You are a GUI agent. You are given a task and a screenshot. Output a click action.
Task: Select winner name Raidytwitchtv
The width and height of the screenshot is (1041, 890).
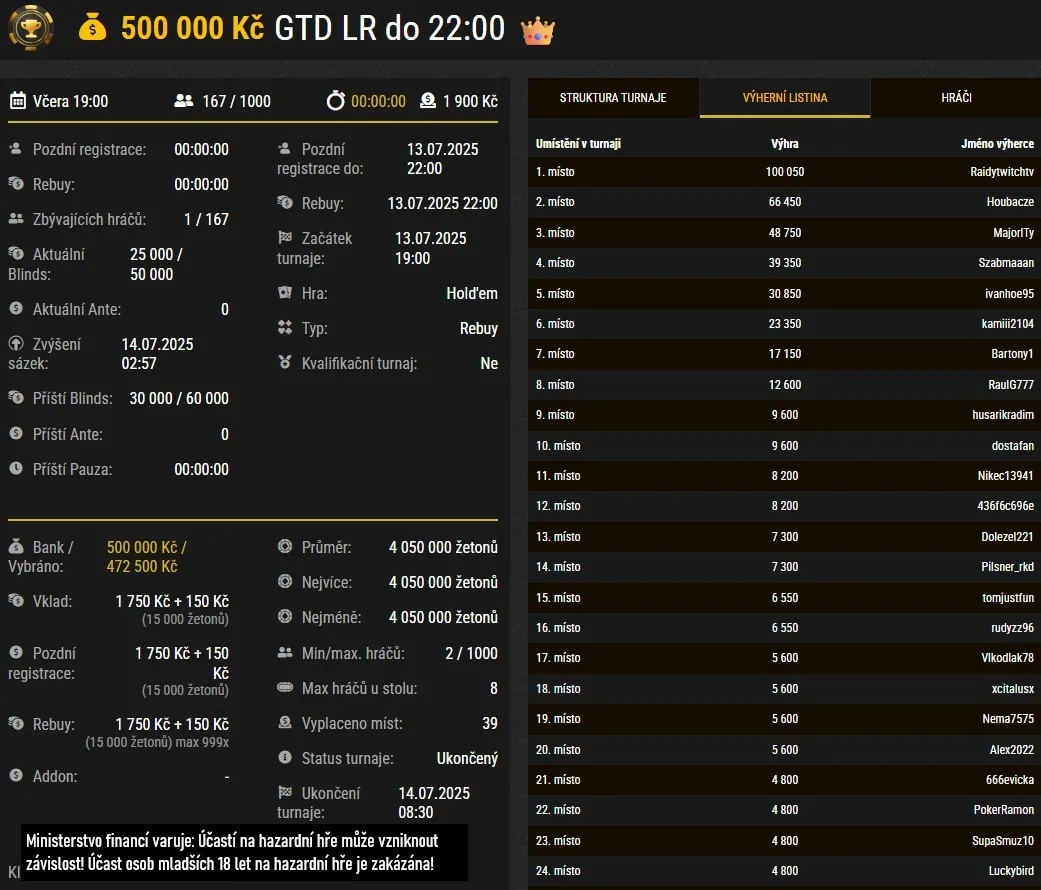coord(1002,172)
